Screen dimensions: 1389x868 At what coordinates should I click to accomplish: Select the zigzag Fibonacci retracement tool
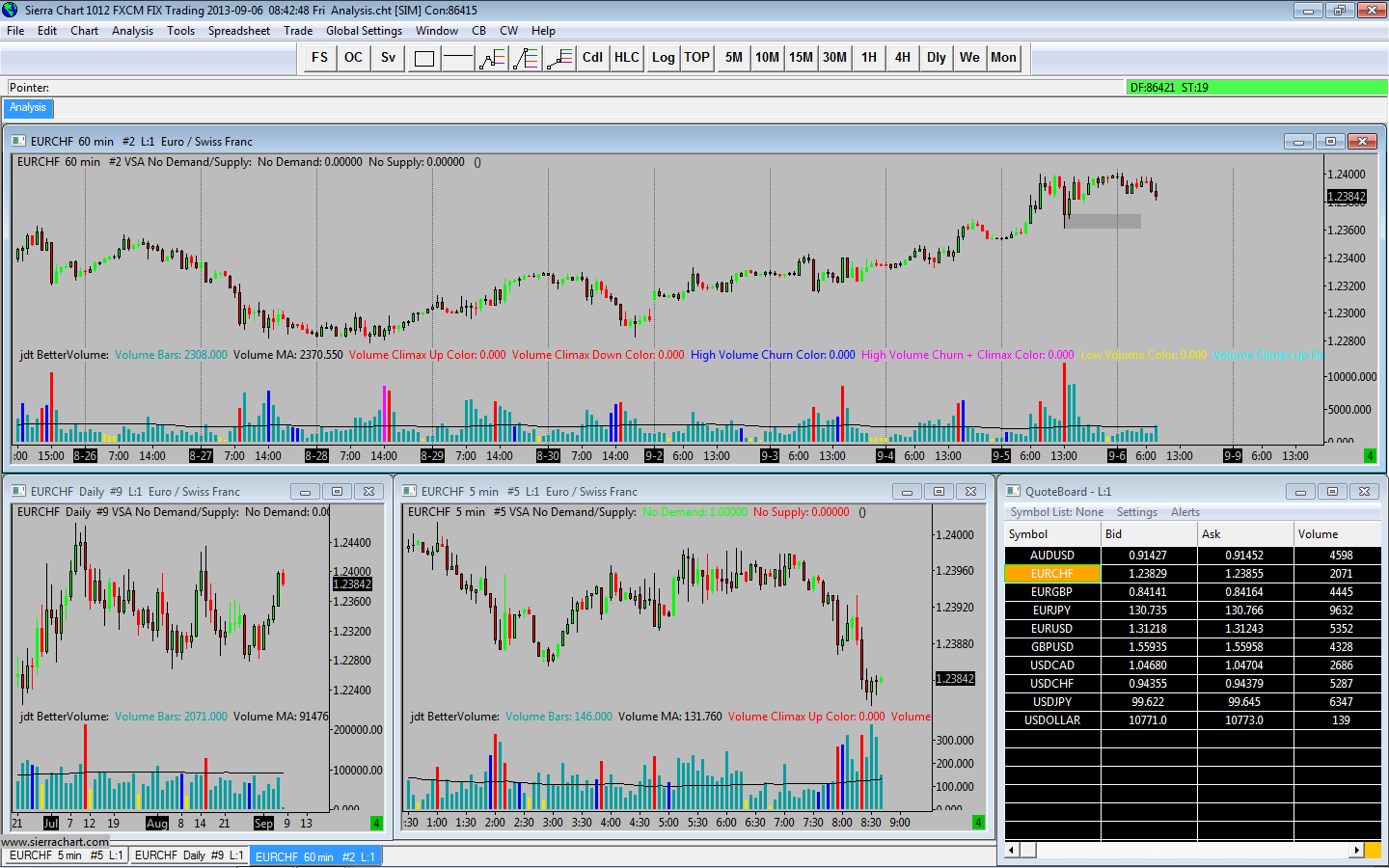(x=492, y=58)
